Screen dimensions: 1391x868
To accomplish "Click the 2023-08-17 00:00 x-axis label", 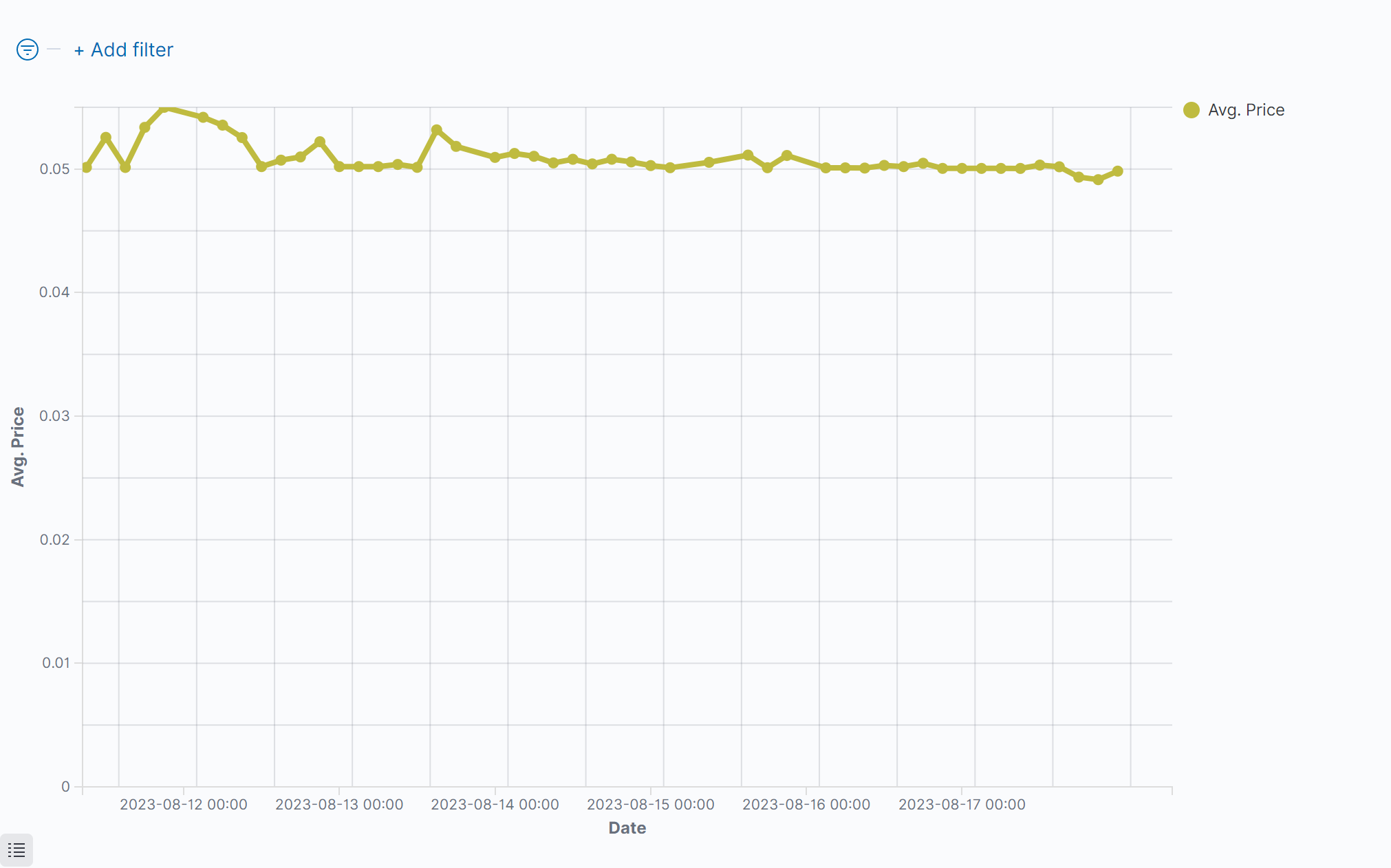I will click(x=962, y=805).
